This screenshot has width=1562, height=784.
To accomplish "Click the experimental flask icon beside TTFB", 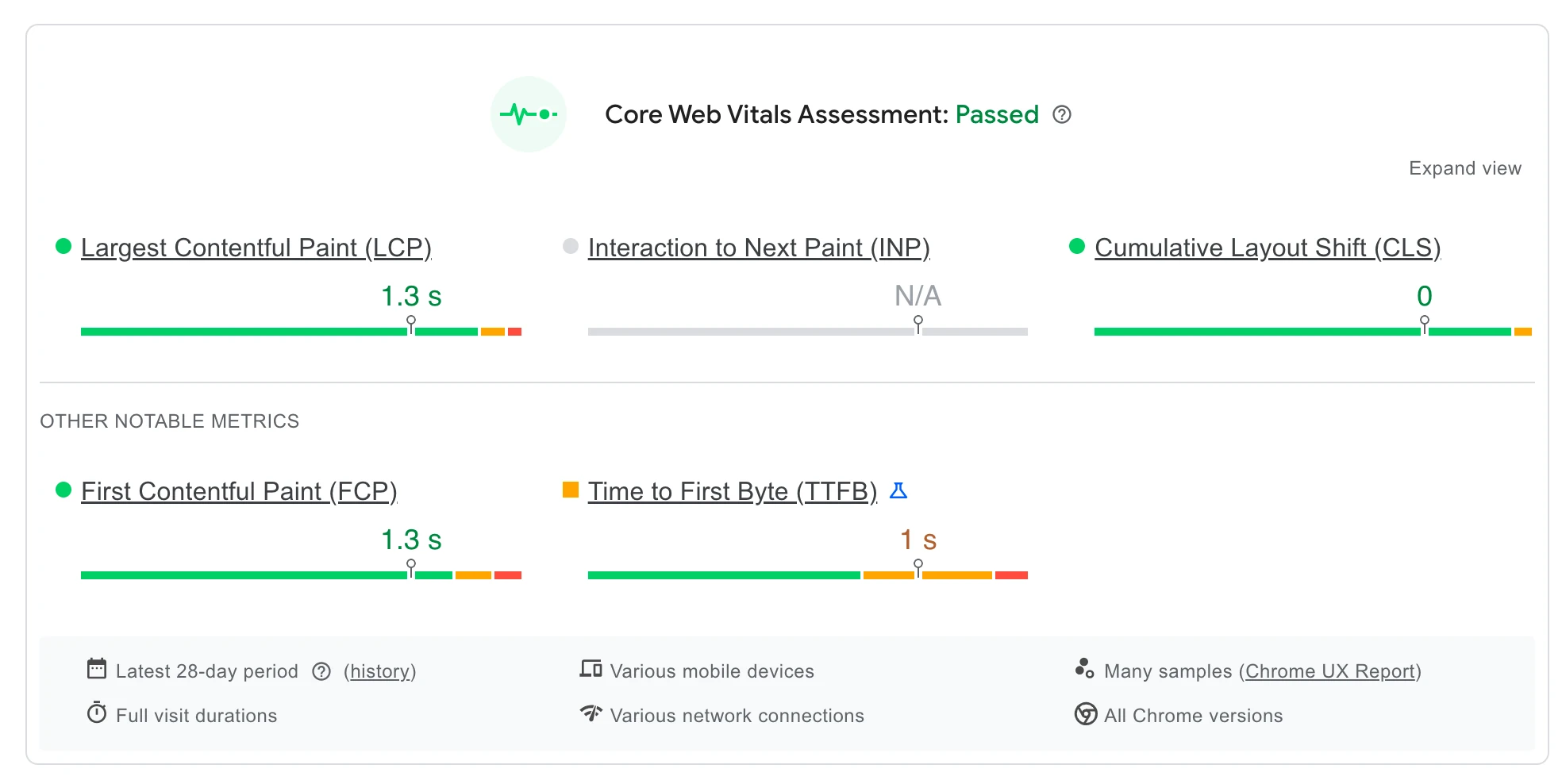I will 898,490.
